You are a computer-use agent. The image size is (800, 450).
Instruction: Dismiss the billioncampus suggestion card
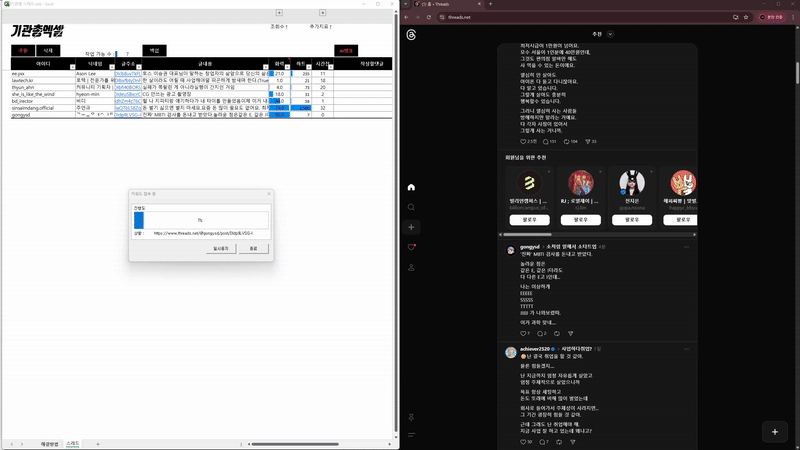click(x=549, y=171)
